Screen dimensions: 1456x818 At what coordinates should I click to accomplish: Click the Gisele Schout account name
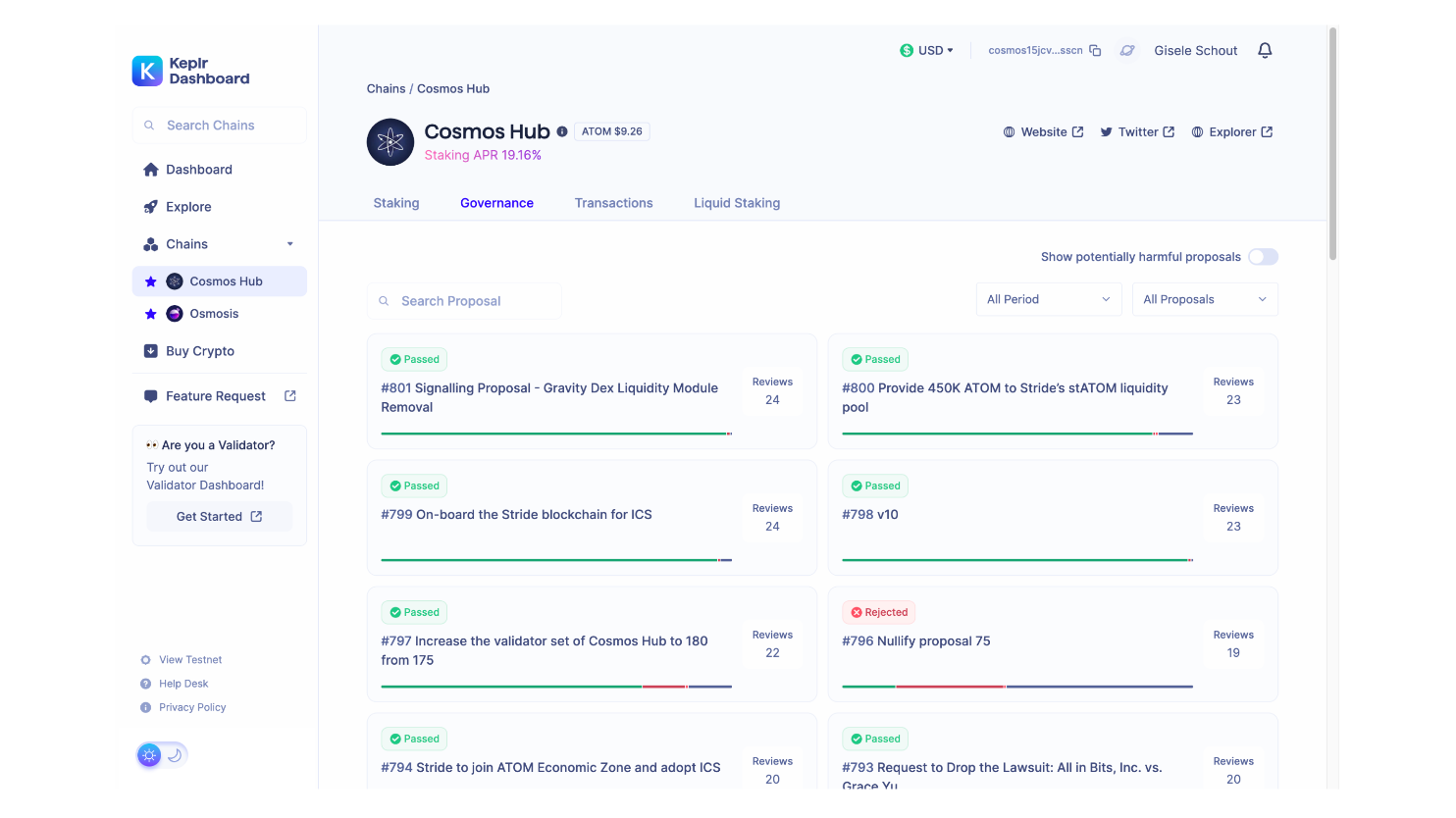pyautogui.click(x=1195, y=50)
